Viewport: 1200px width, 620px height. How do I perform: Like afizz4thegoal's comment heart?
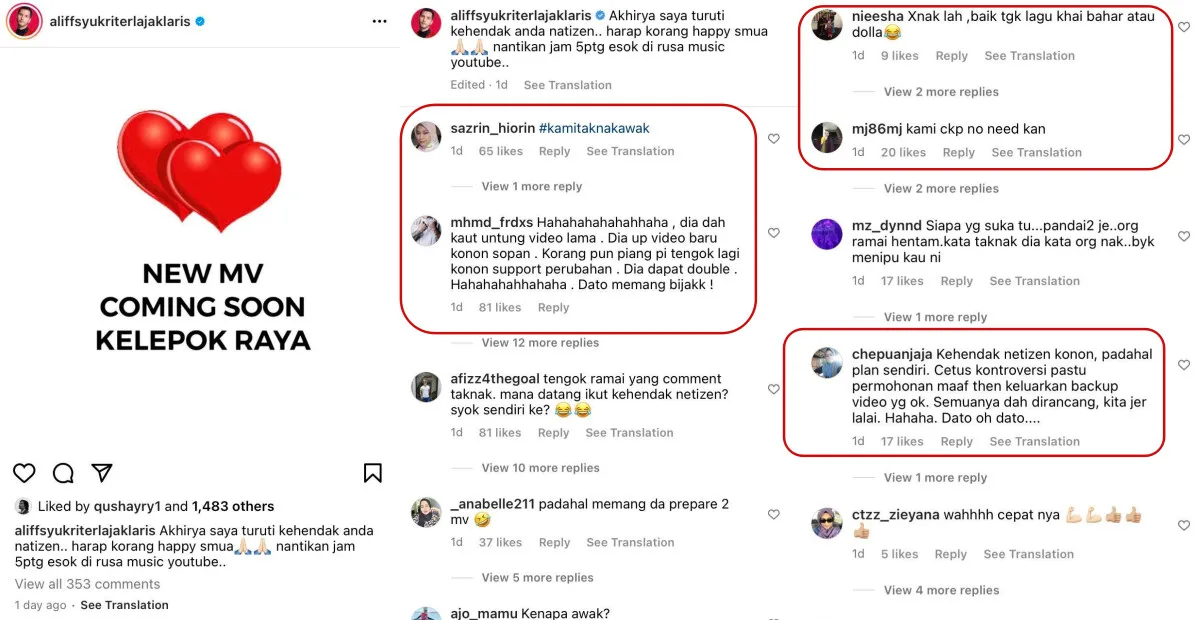point(774,389)
